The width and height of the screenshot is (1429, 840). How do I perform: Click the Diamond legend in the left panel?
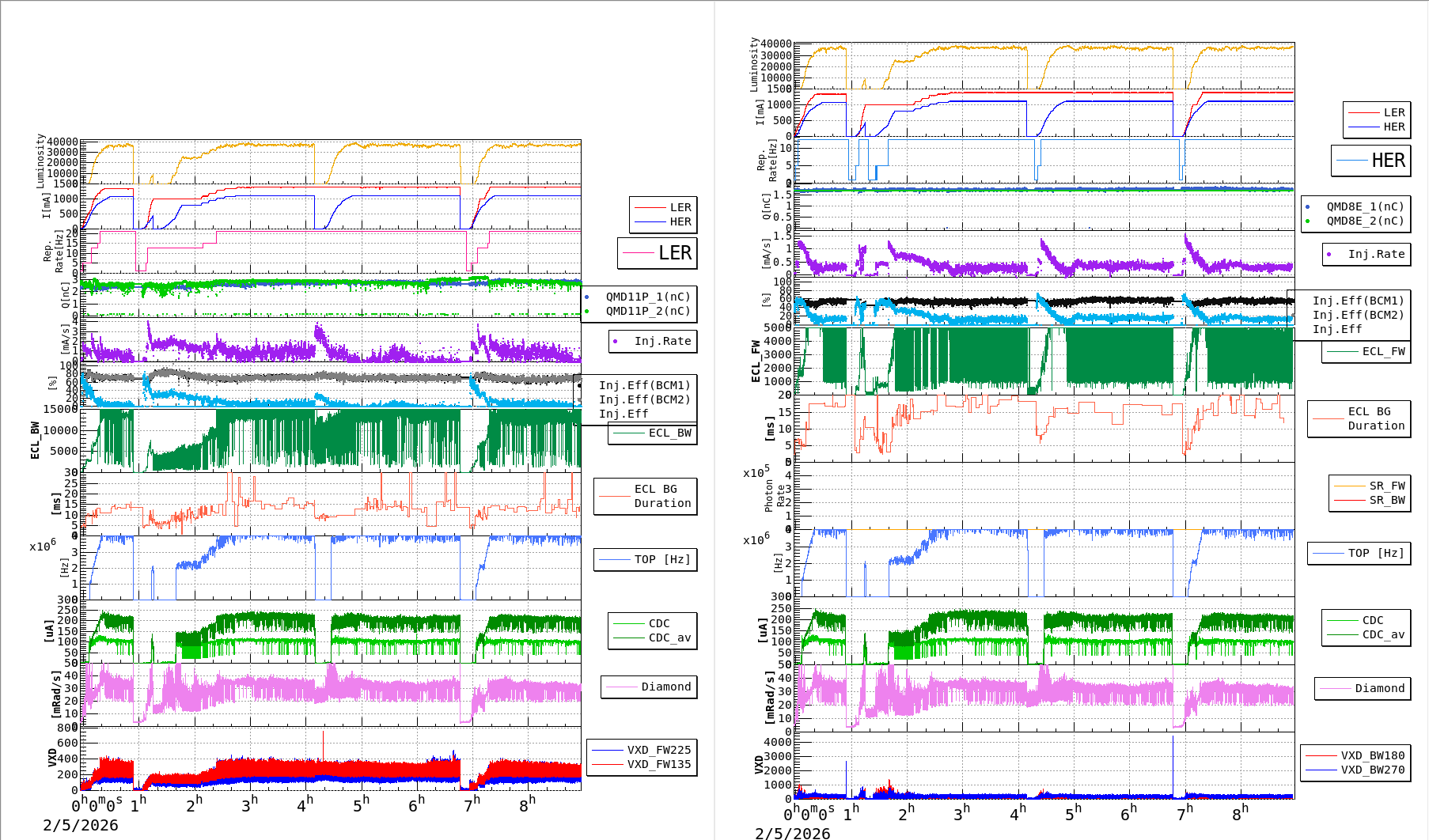pyautogui.click(x=650, y=687)
